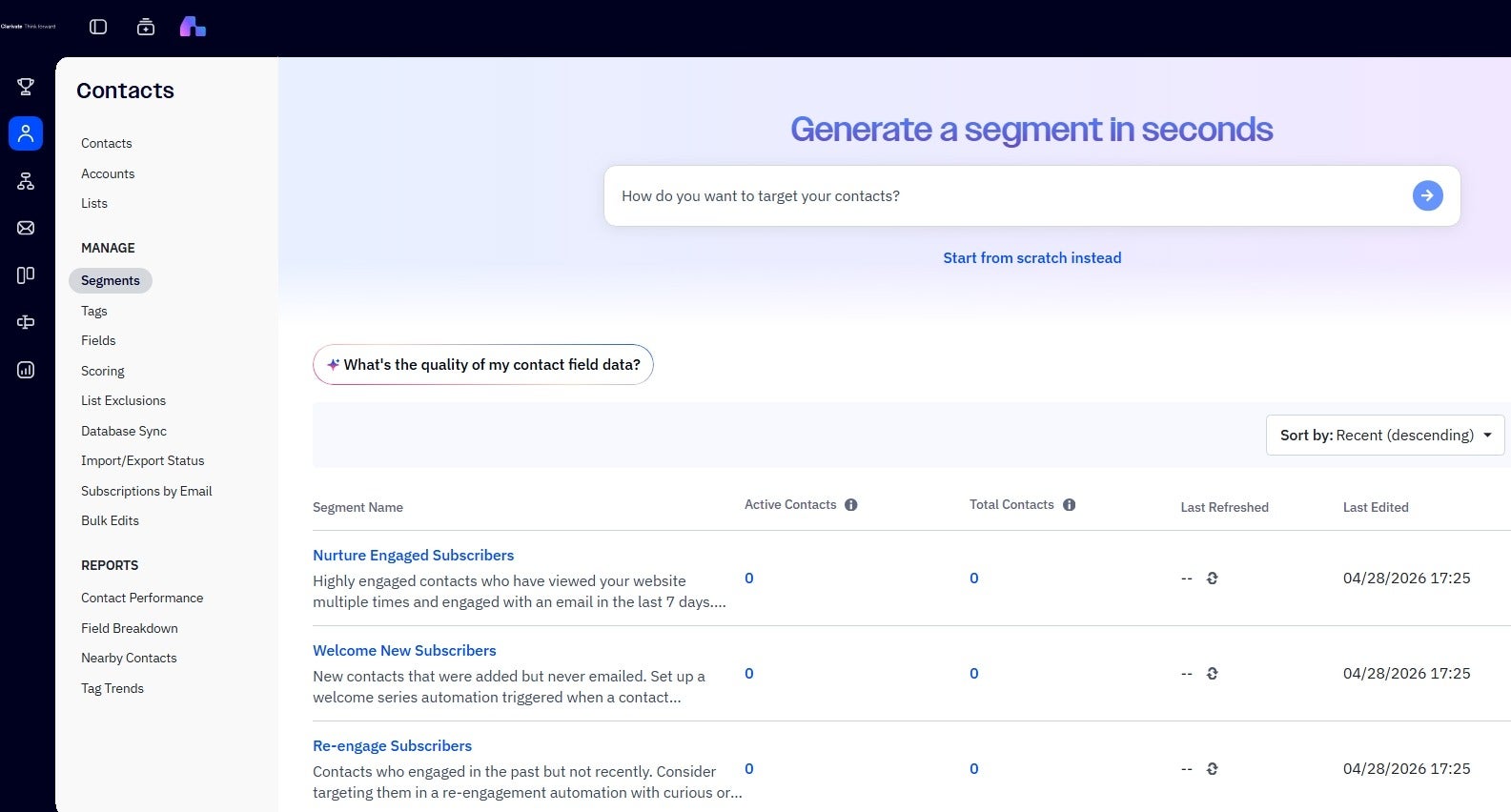Click the Generate a segment in seconds heading
Viewport: 1511px width, 812px height.
[1031, 129]
